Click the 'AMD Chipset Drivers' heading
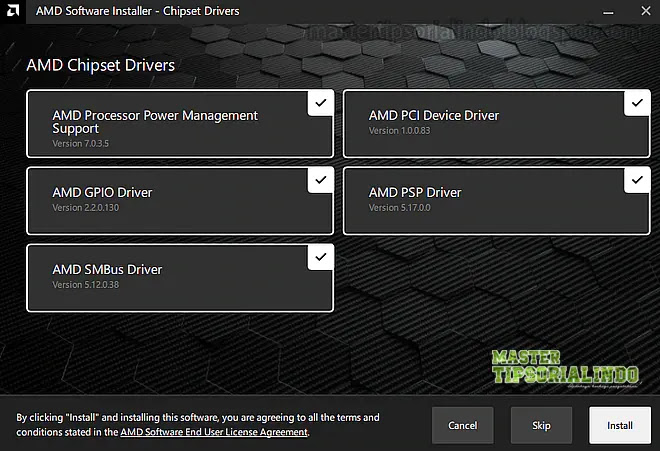The width and height of the screenshot is (660, 451). 101,65
